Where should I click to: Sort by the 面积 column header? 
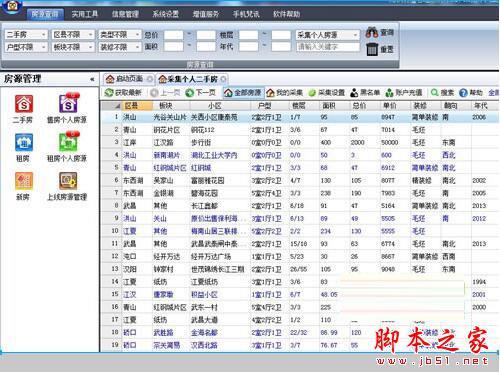(335, 106)
